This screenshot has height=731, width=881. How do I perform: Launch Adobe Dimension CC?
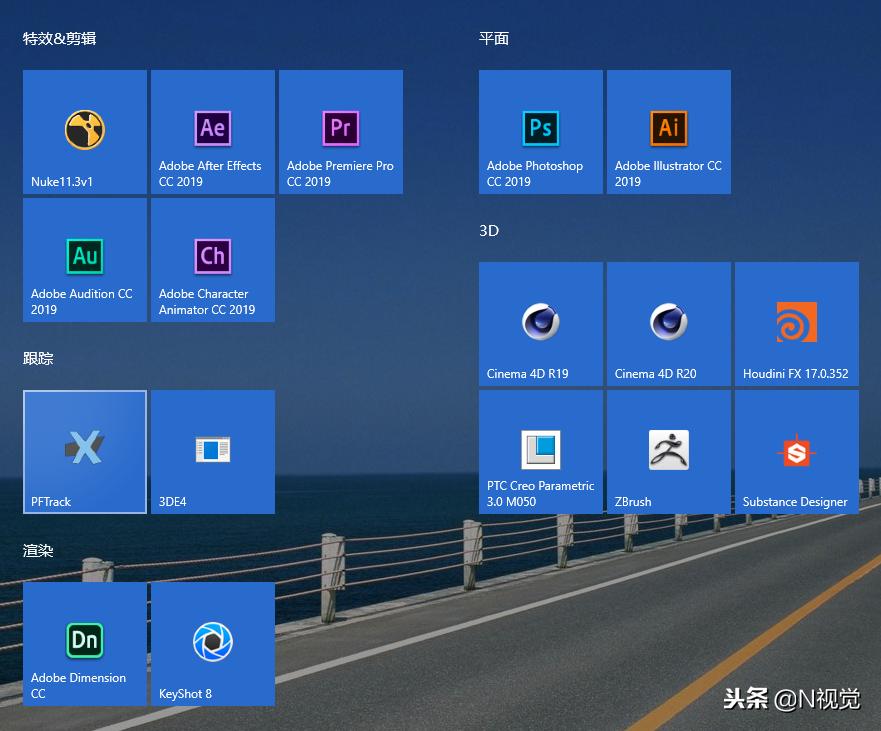[x=85, y=644]
